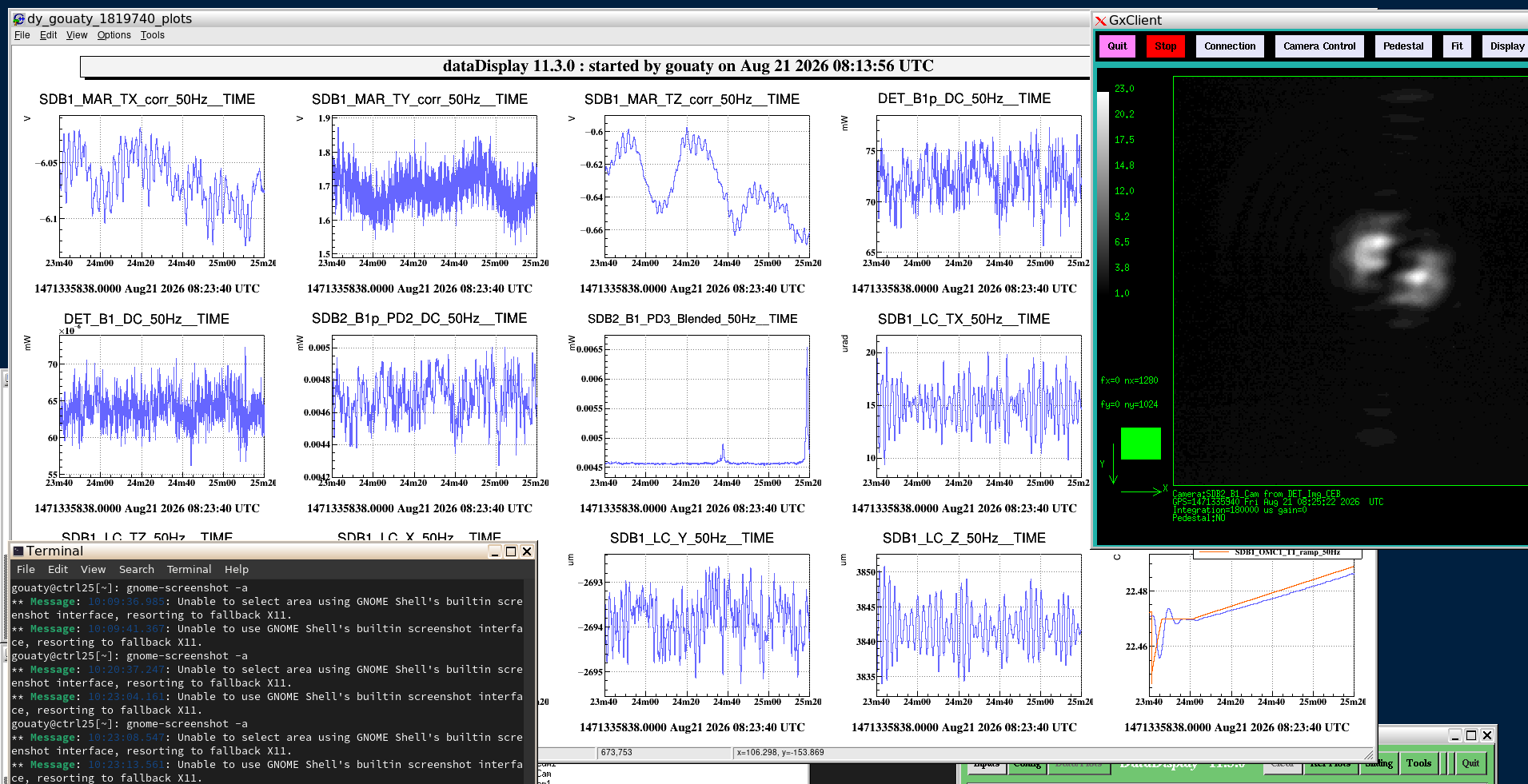Viewport: 1528px width, 784px height.
Task: Click the Fit button in GxClient
Action: point(1457,46)
